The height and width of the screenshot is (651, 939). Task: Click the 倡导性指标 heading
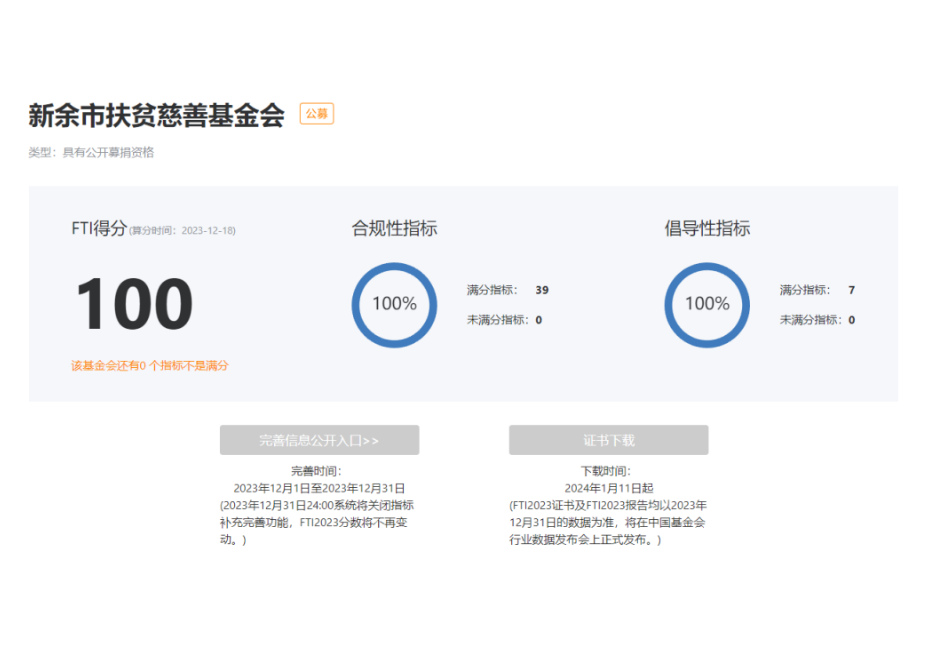[x=707, y=229]
